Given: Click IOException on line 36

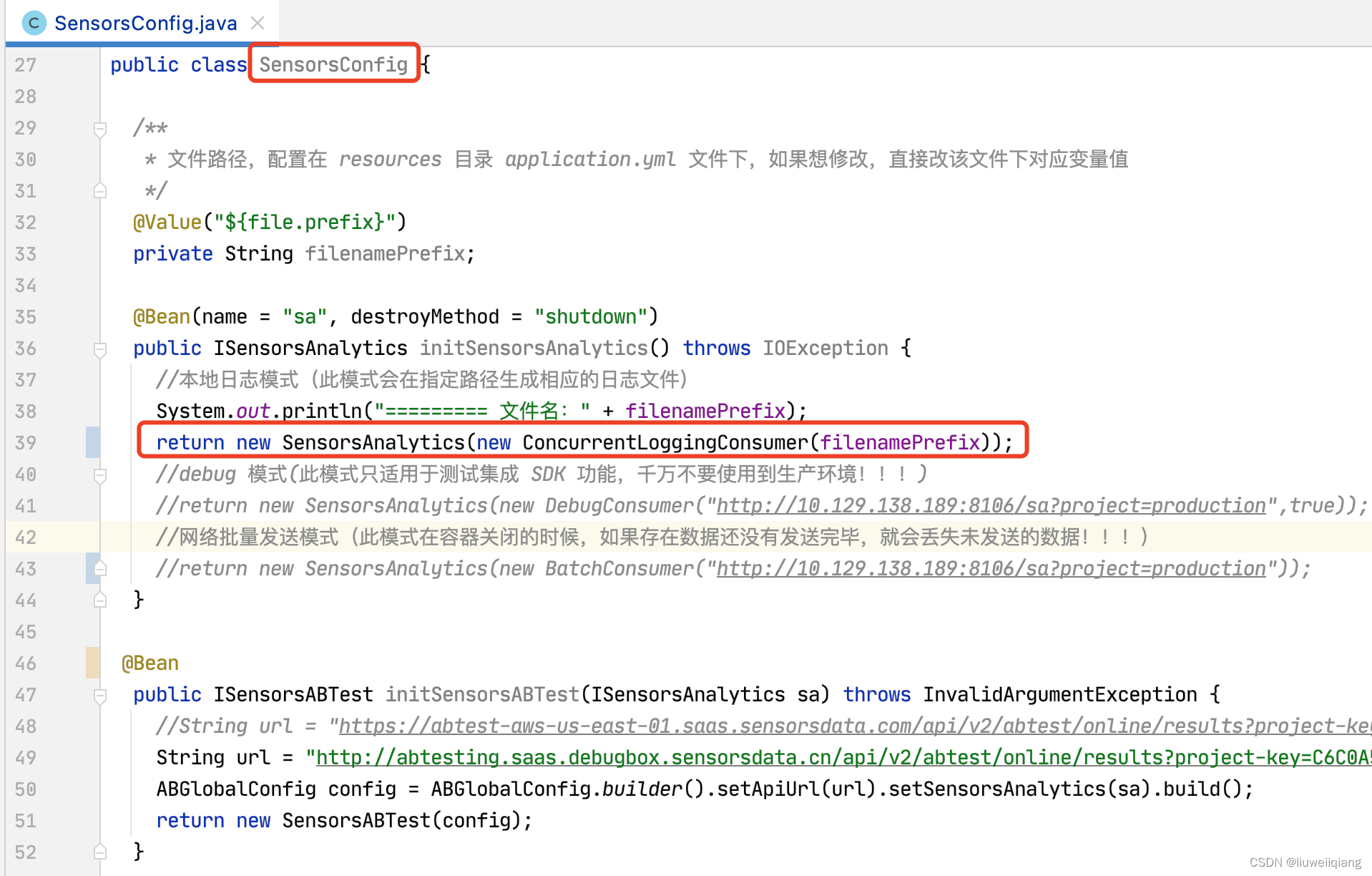Looking at the screenshot, I should click(825, 348).
